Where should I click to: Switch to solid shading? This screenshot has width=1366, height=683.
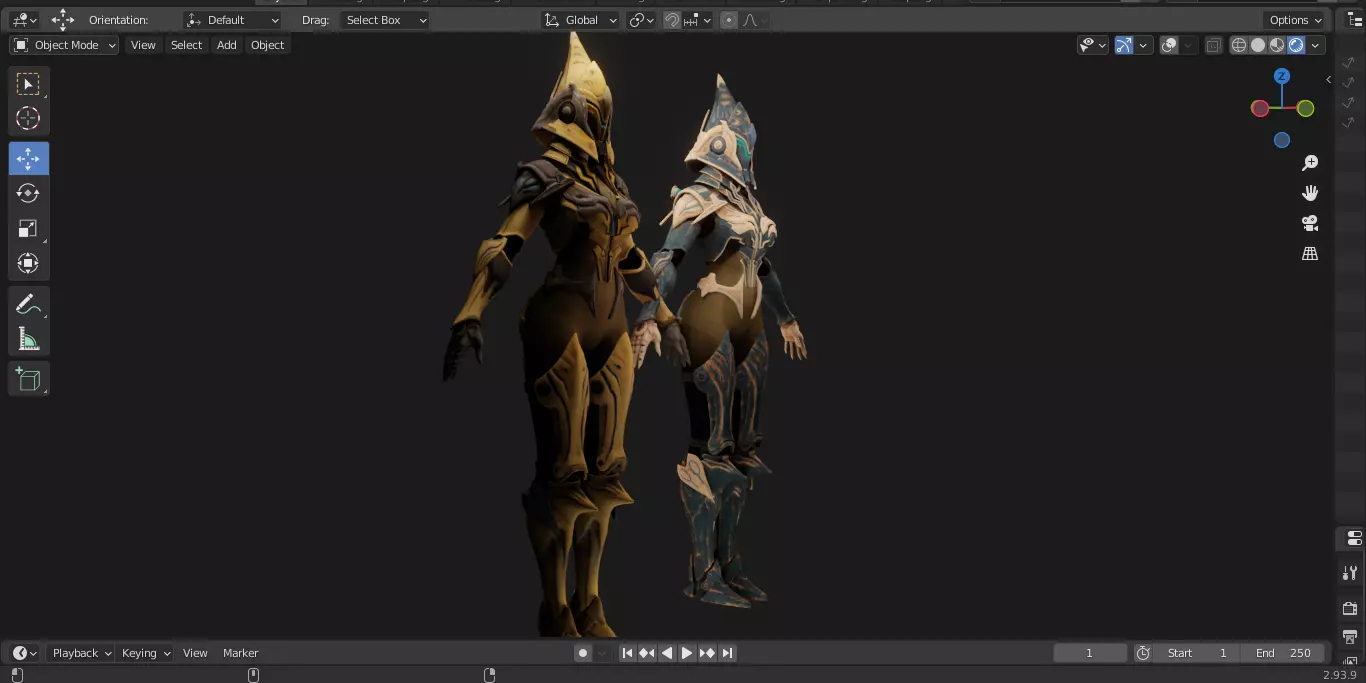(x=1258, y=45)
